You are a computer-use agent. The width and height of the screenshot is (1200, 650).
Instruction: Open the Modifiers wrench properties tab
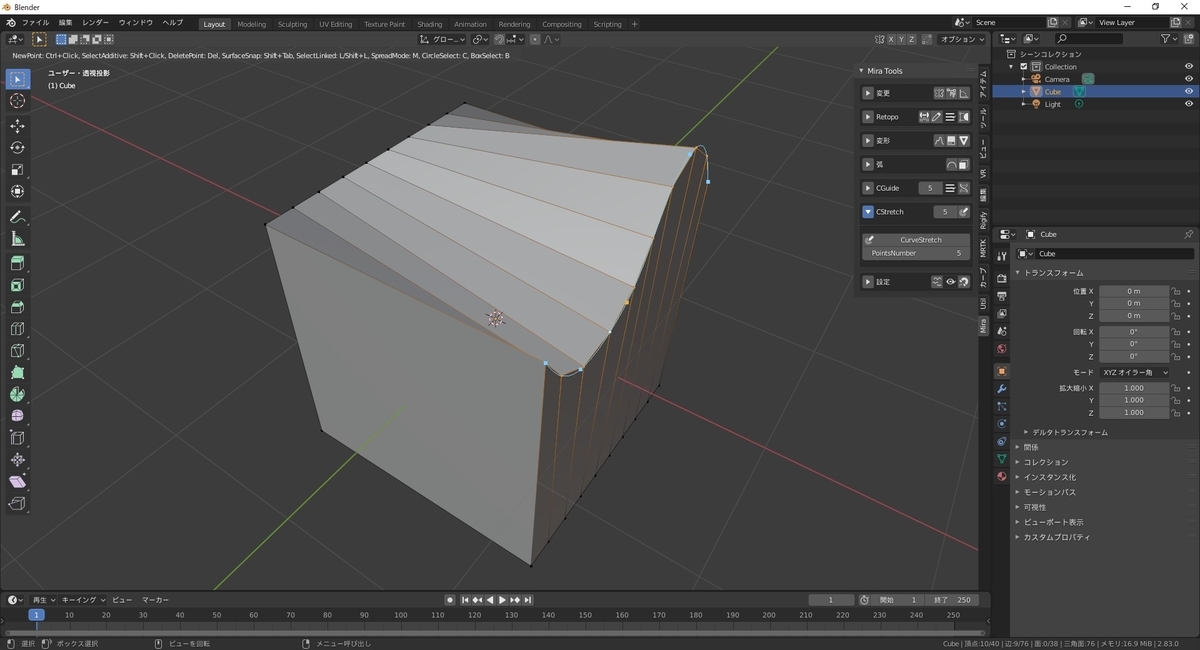1001,388
